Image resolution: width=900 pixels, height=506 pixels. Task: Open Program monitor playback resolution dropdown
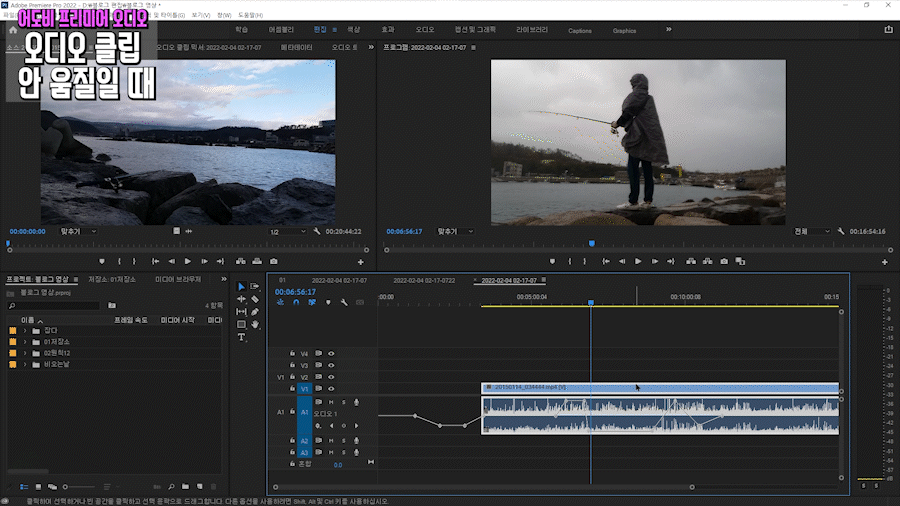(x=812, y=231)
